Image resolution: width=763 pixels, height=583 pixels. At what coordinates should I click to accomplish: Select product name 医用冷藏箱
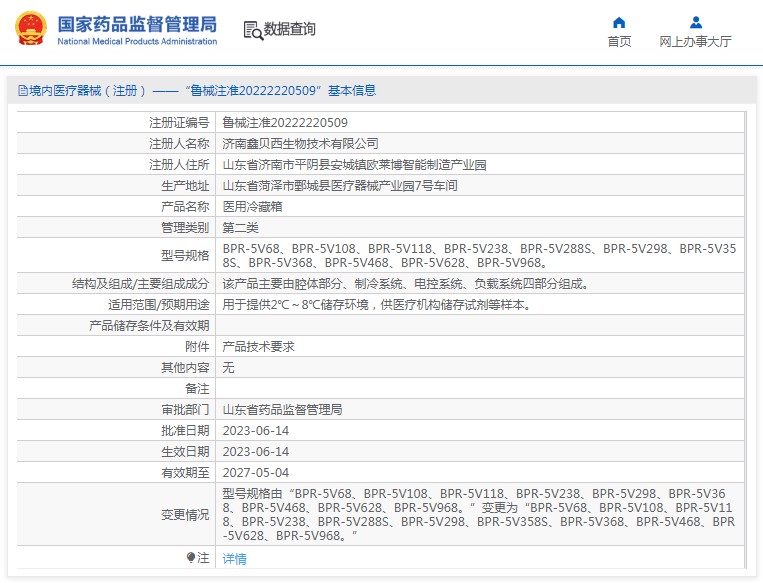253,206
